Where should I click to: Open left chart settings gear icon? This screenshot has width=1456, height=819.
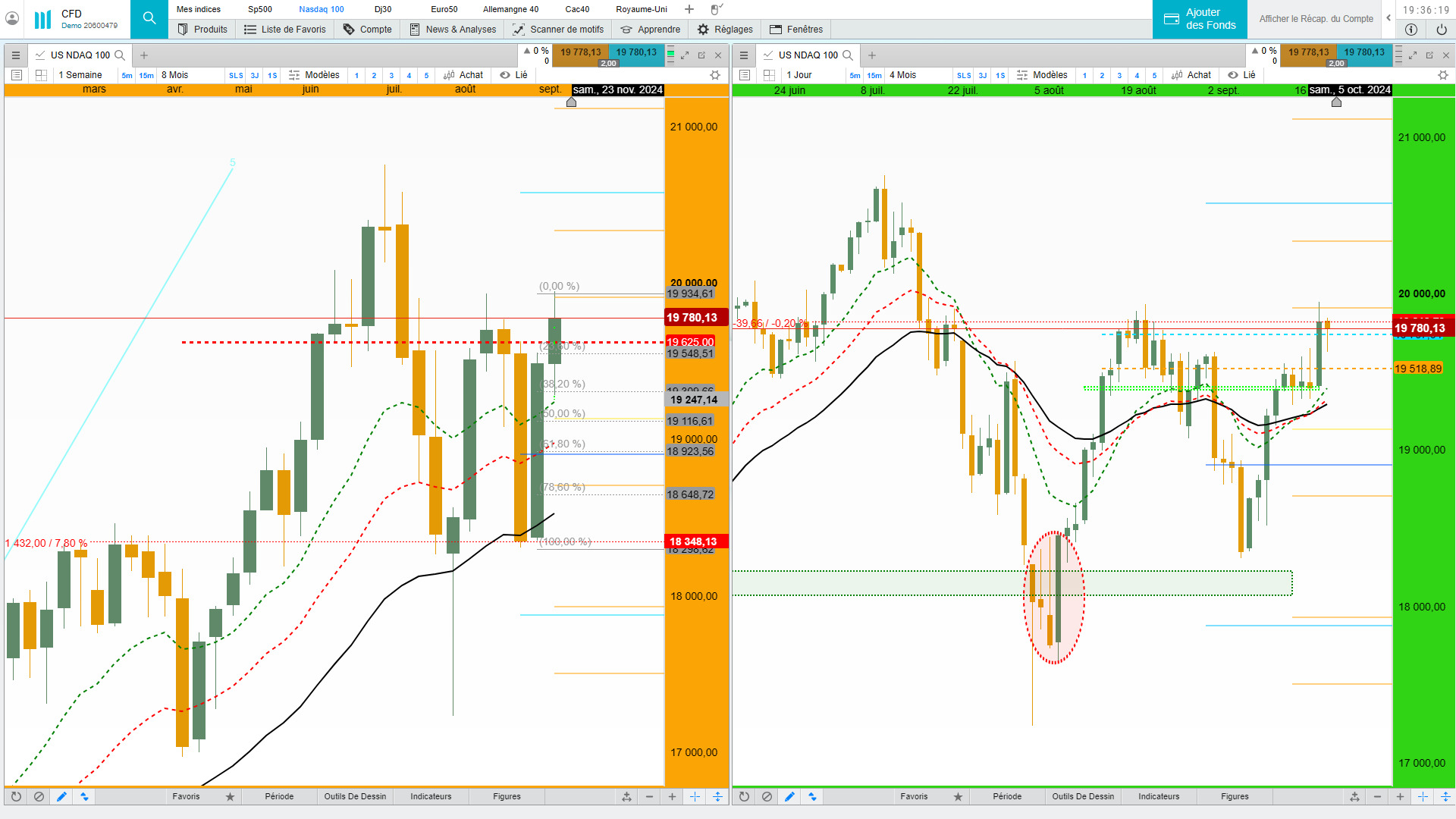tap(714, 75)
